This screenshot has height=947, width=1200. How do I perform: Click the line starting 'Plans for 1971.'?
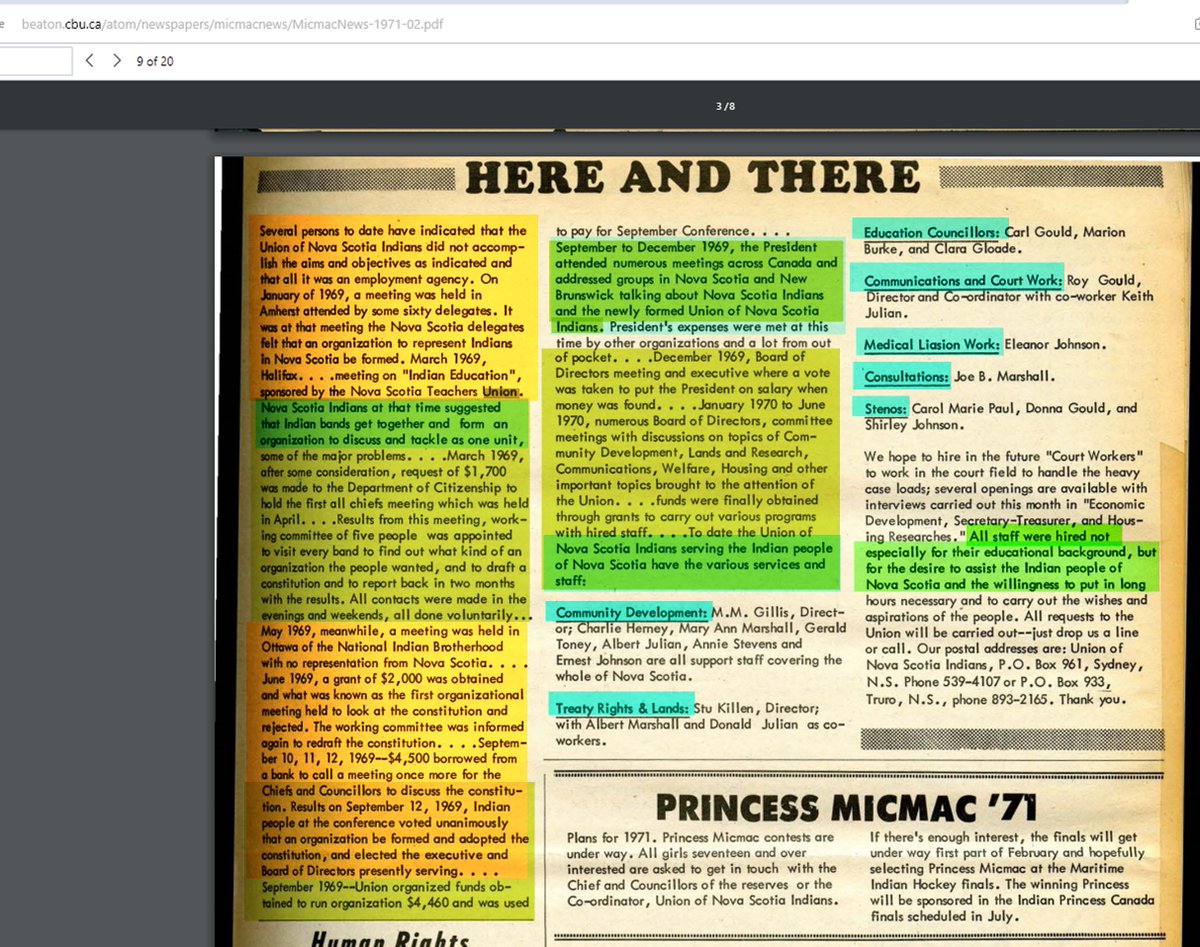click(x=700, y=837)
